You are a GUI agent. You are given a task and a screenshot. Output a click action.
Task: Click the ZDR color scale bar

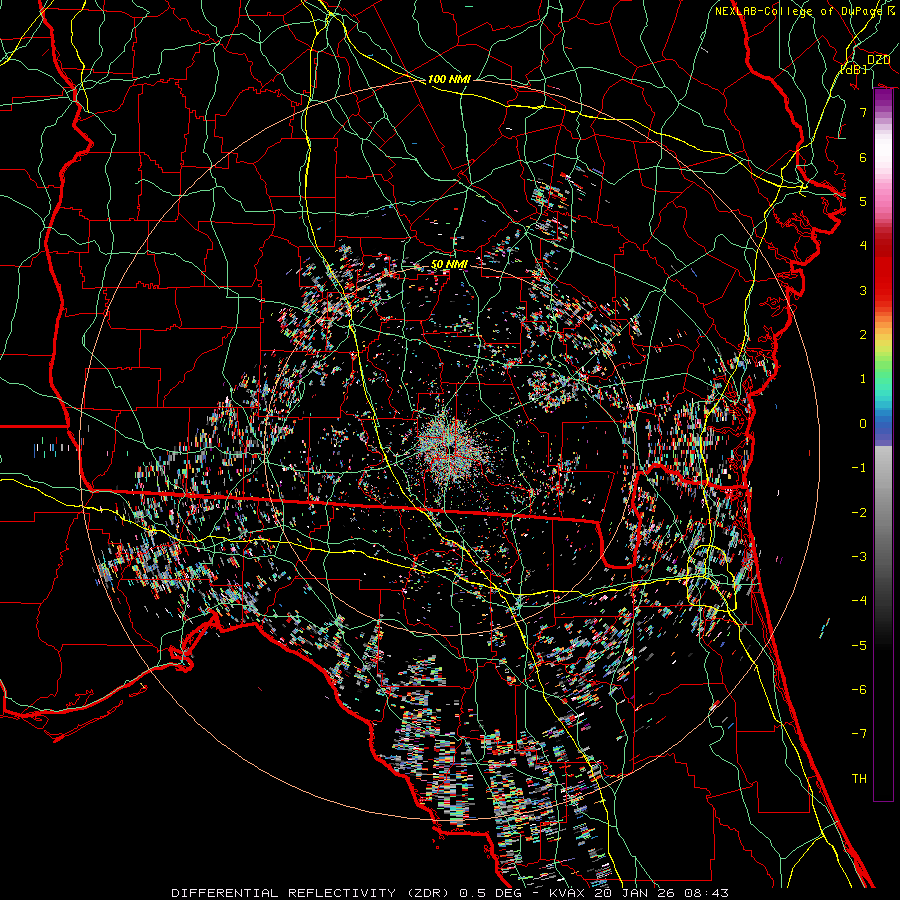pos(883,445)
